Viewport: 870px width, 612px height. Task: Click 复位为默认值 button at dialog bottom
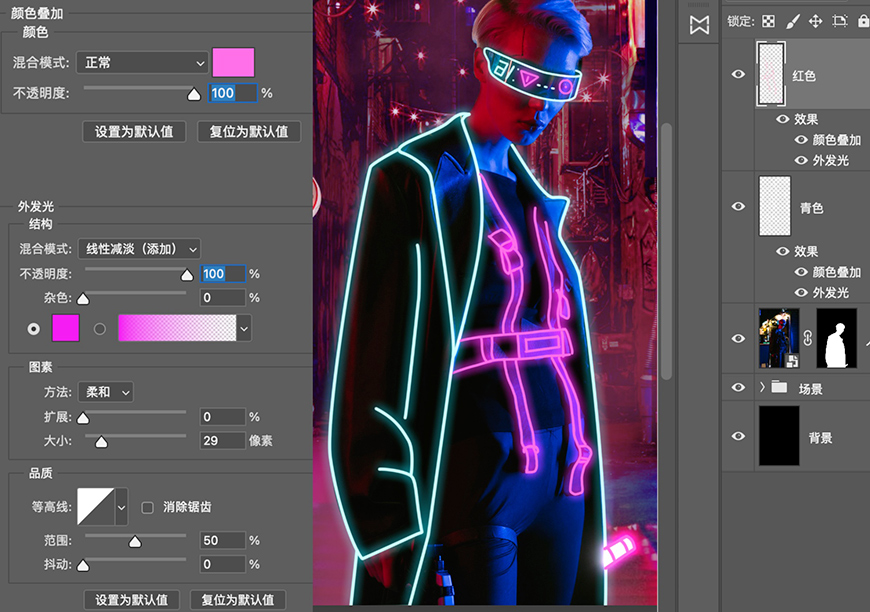pyautogui.click(x=237, y=600)
